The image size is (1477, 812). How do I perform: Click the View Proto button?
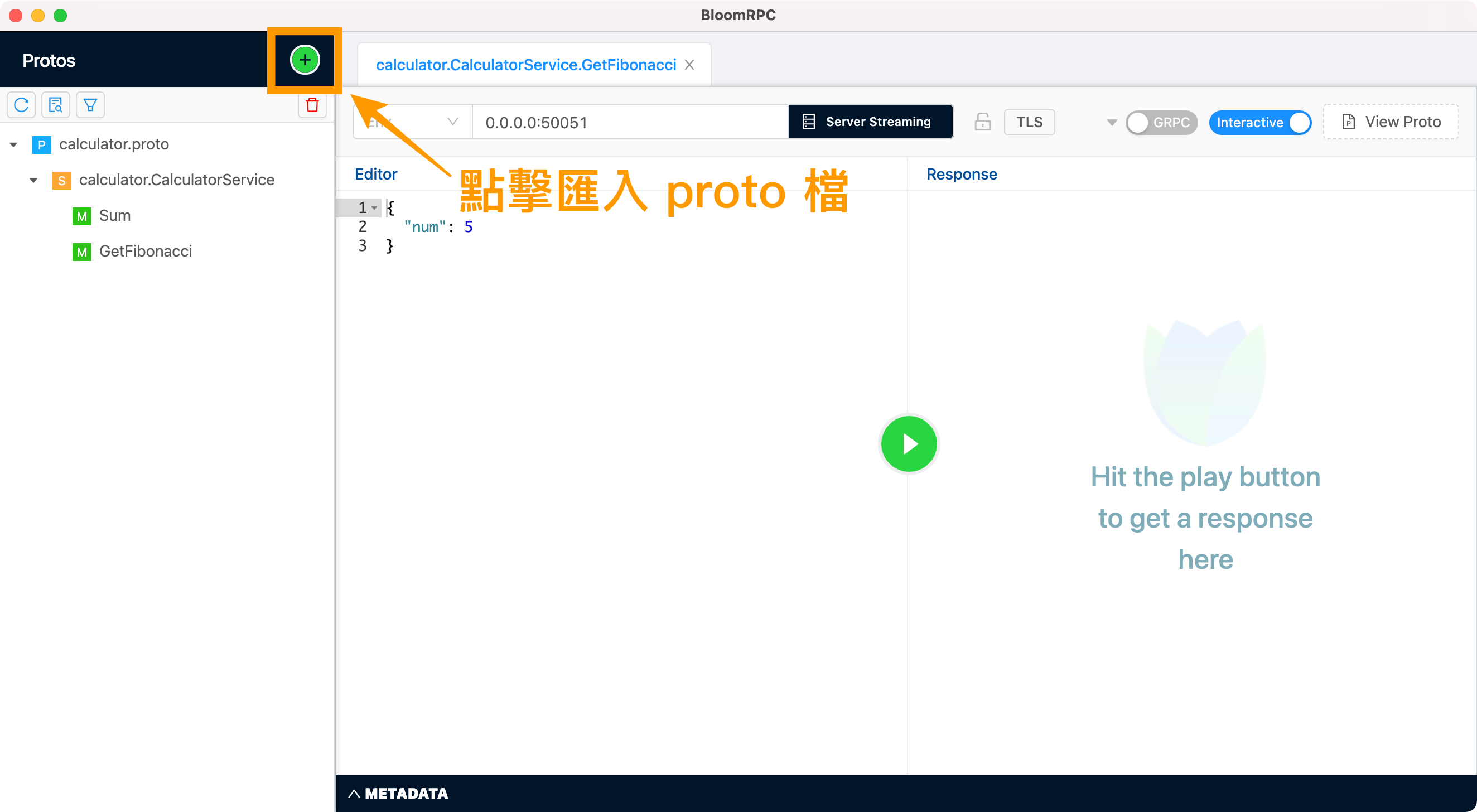1391,122
